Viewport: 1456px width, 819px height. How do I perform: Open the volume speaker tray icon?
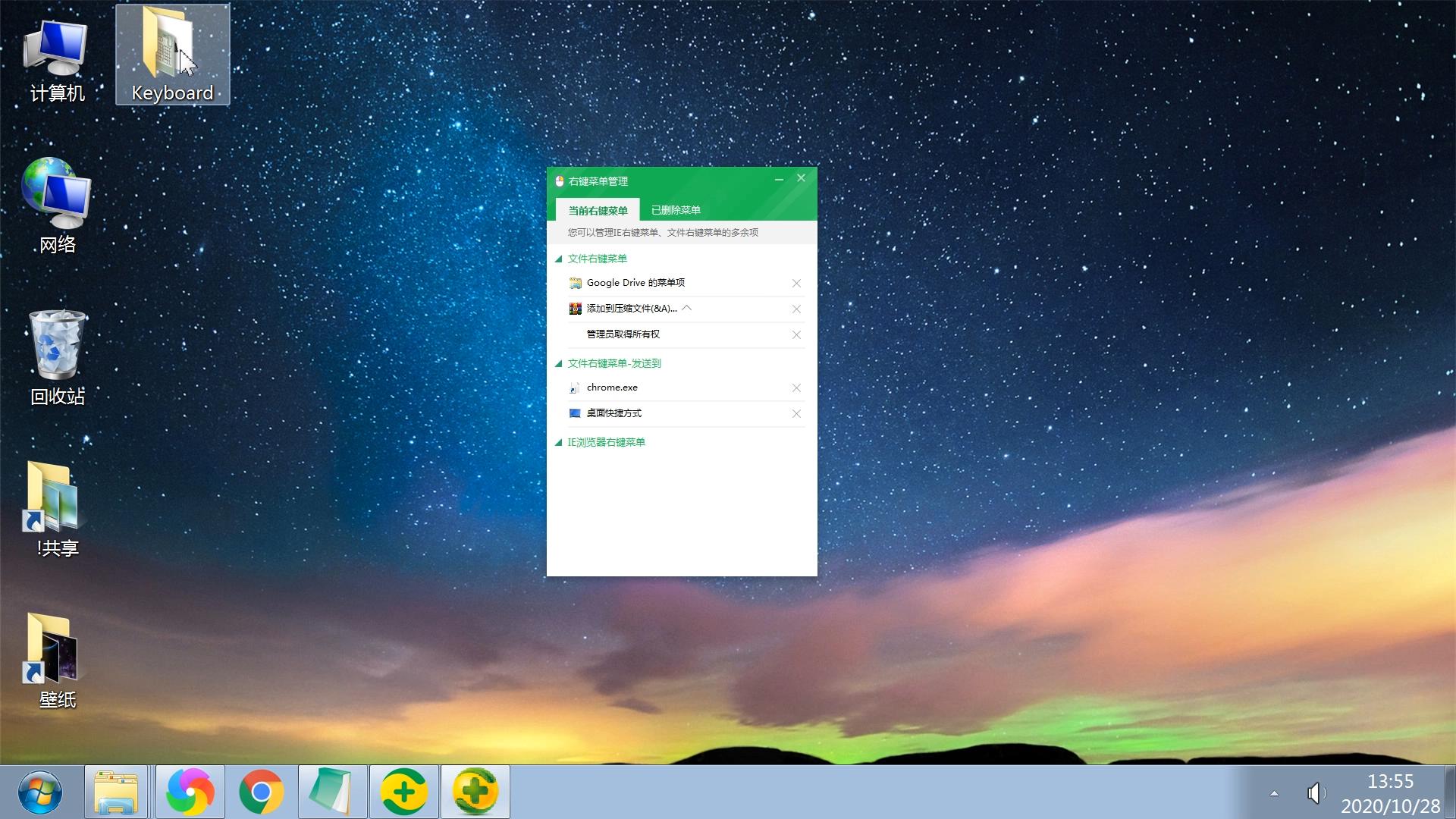pos(1316,793)
